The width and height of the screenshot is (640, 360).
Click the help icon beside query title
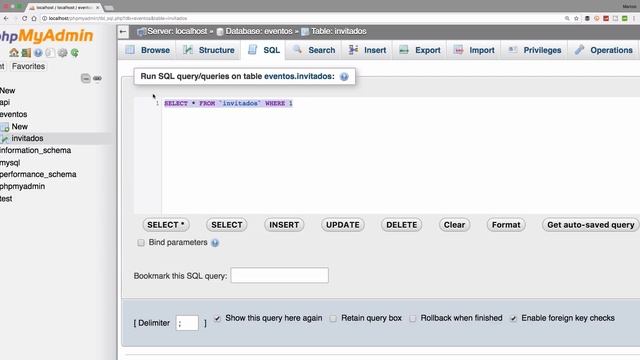344,77
